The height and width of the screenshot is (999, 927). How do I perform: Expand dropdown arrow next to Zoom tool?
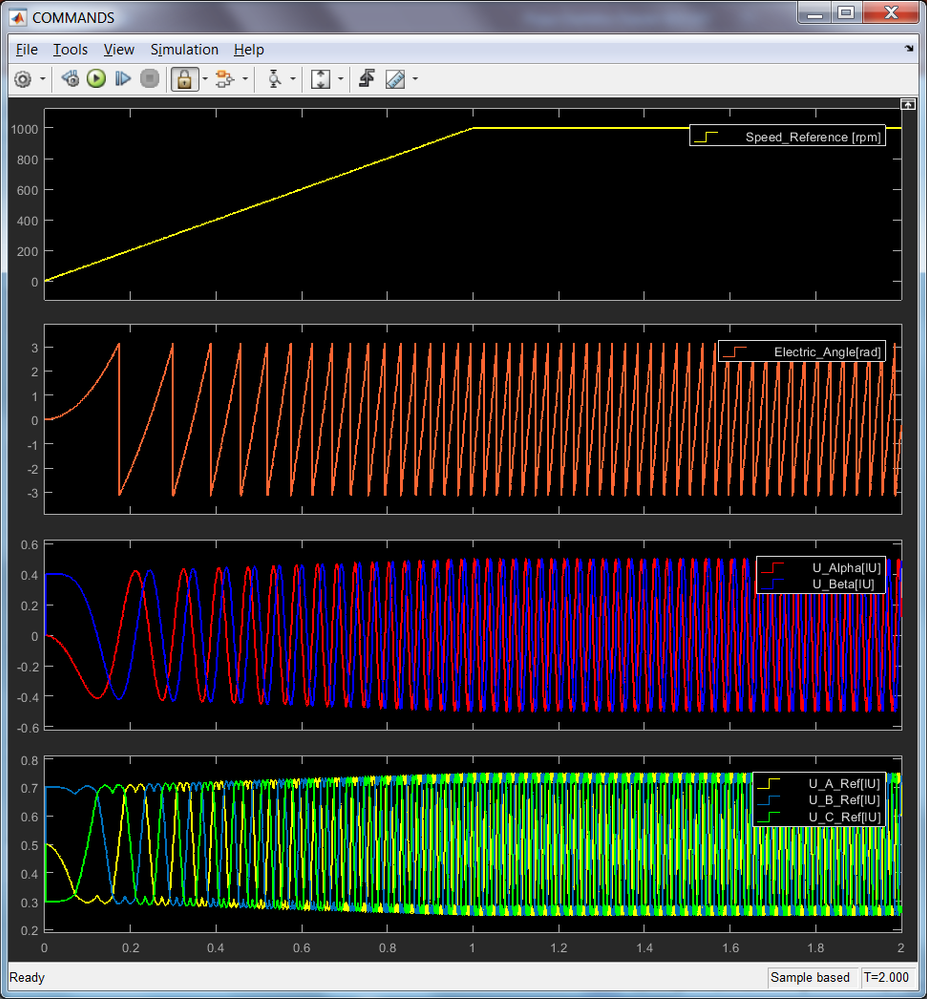(x=293, y=80)
